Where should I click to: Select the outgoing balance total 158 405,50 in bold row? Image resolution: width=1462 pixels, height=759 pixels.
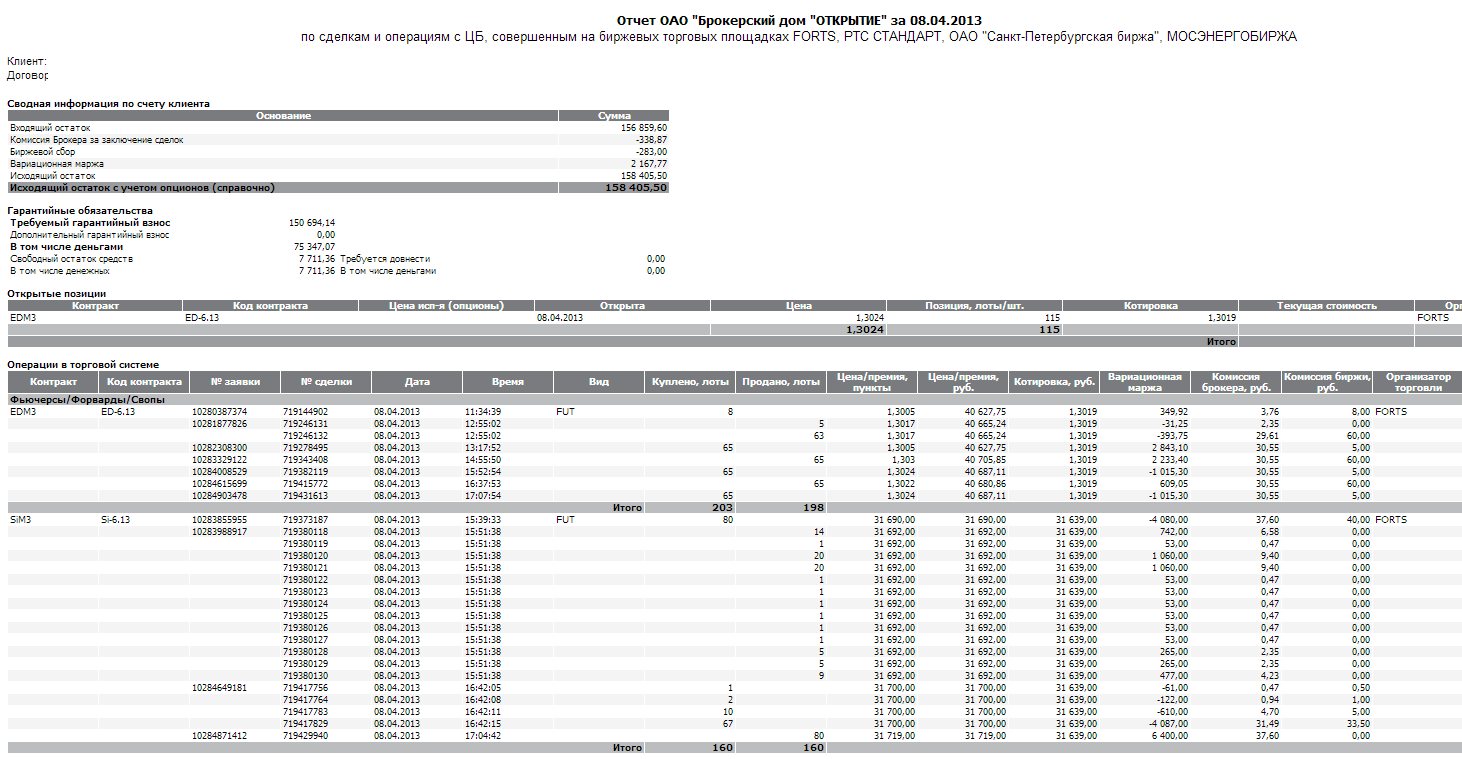click(636, 188)
